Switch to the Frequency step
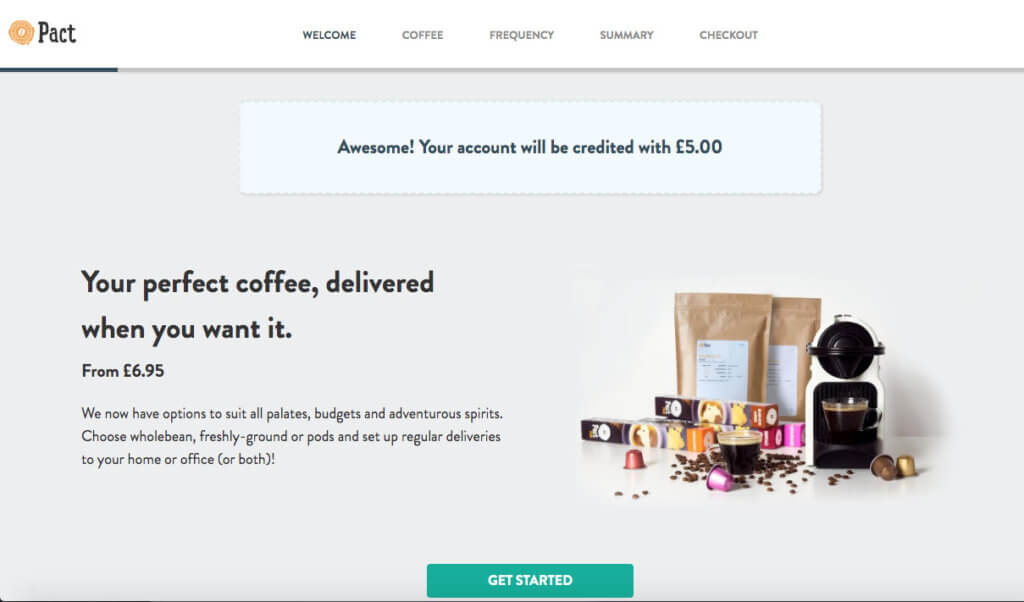This screenshot has width=1024, height=602. 521,35
